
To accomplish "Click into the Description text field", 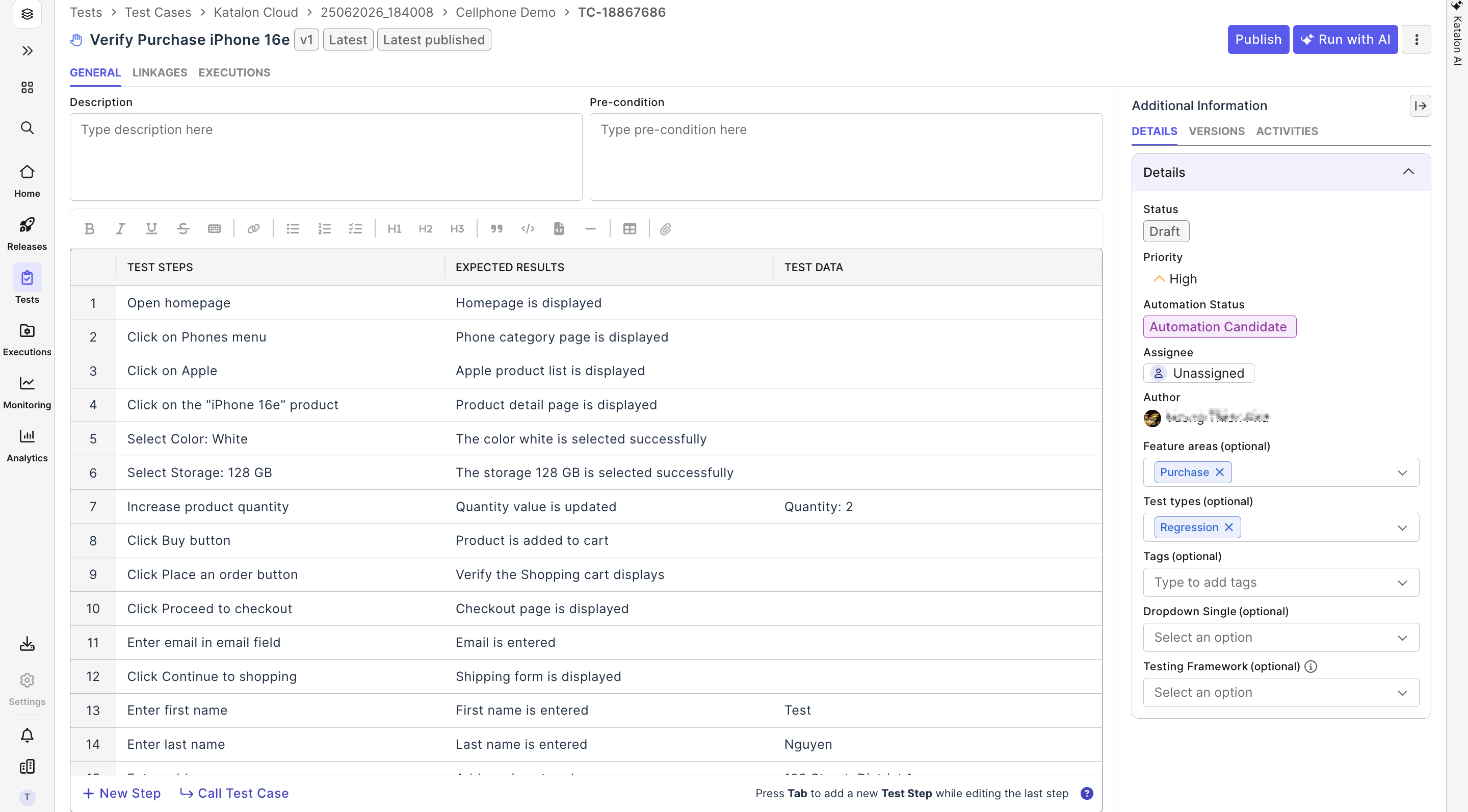I will 326,156.
